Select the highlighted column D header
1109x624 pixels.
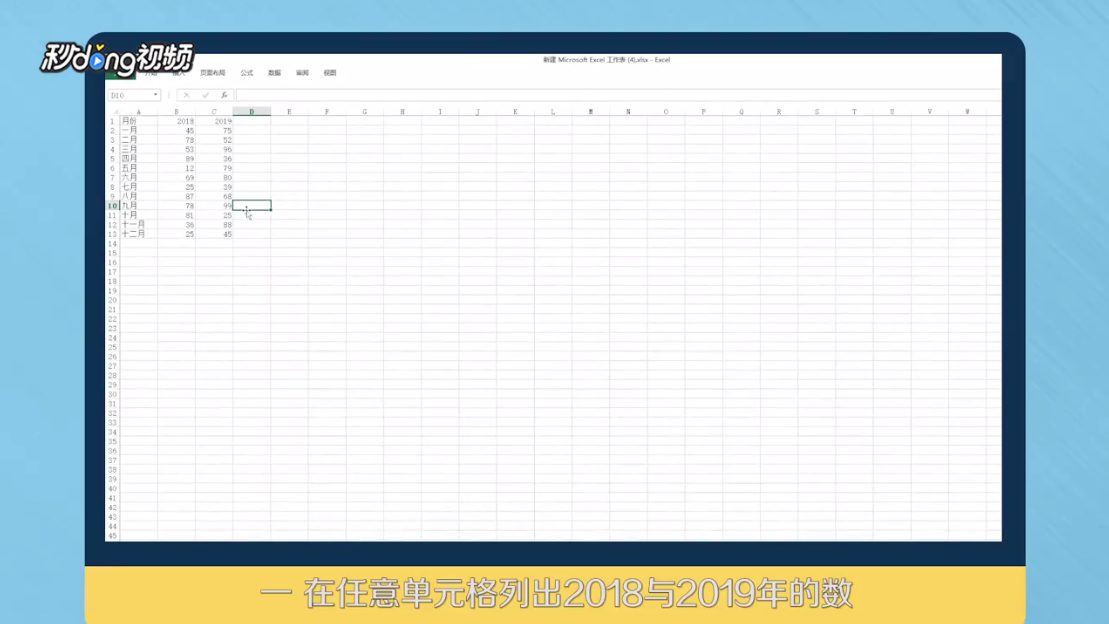click(252, 112)
